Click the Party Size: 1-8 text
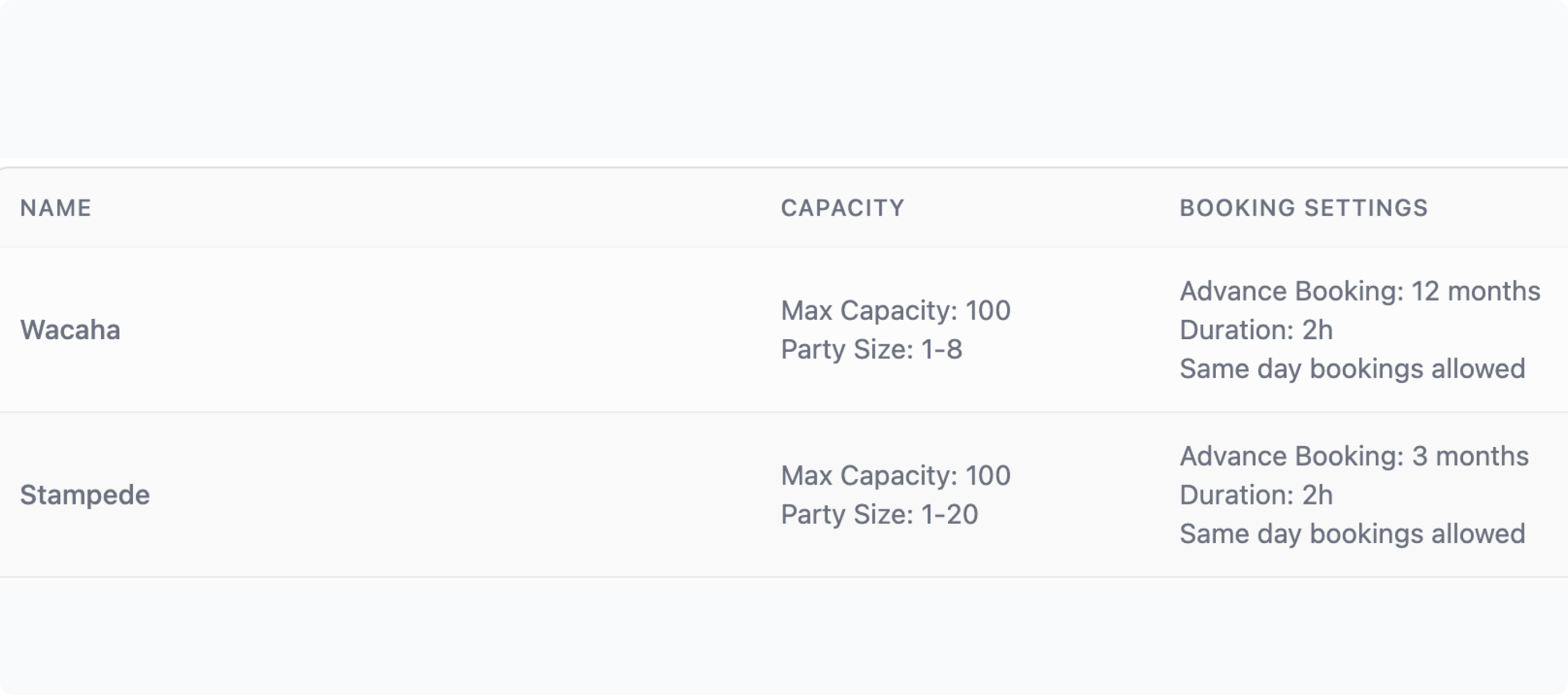 pyautogui.click(x=871, y=350)
